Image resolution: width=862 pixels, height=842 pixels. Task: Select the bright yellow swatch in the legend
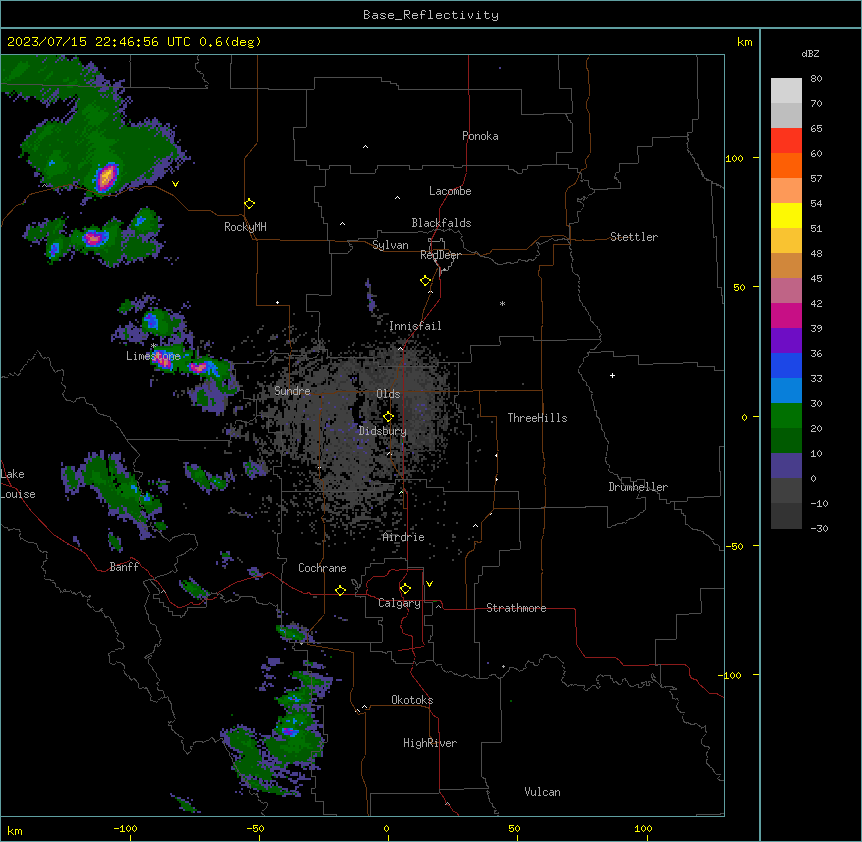coord(786,215)
